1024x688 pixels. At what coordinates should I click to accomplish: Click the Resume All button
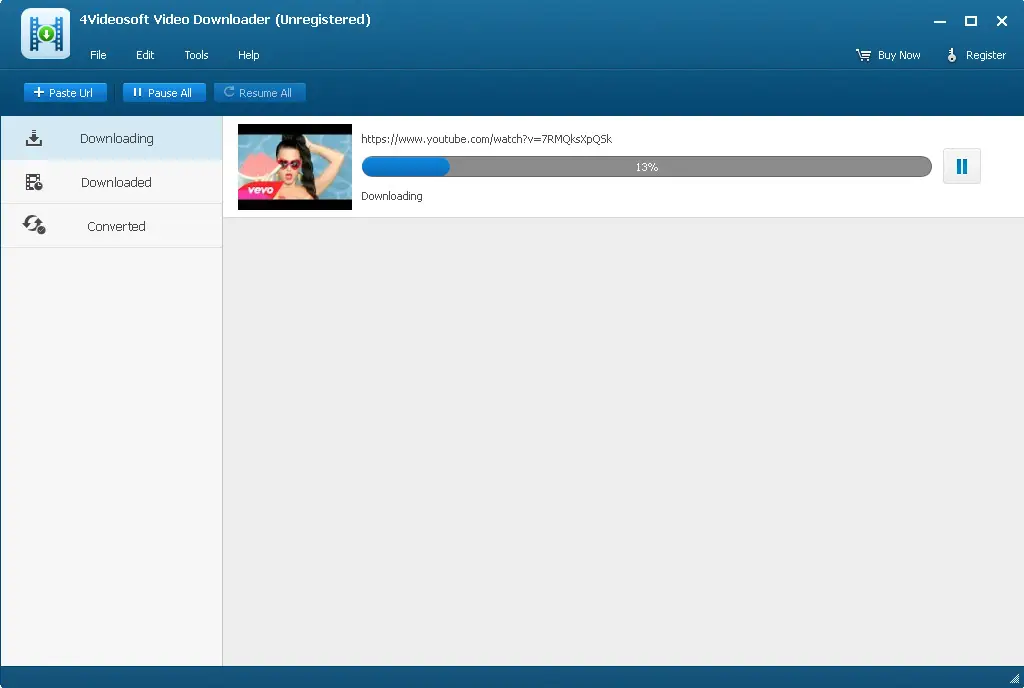(259, 93)
